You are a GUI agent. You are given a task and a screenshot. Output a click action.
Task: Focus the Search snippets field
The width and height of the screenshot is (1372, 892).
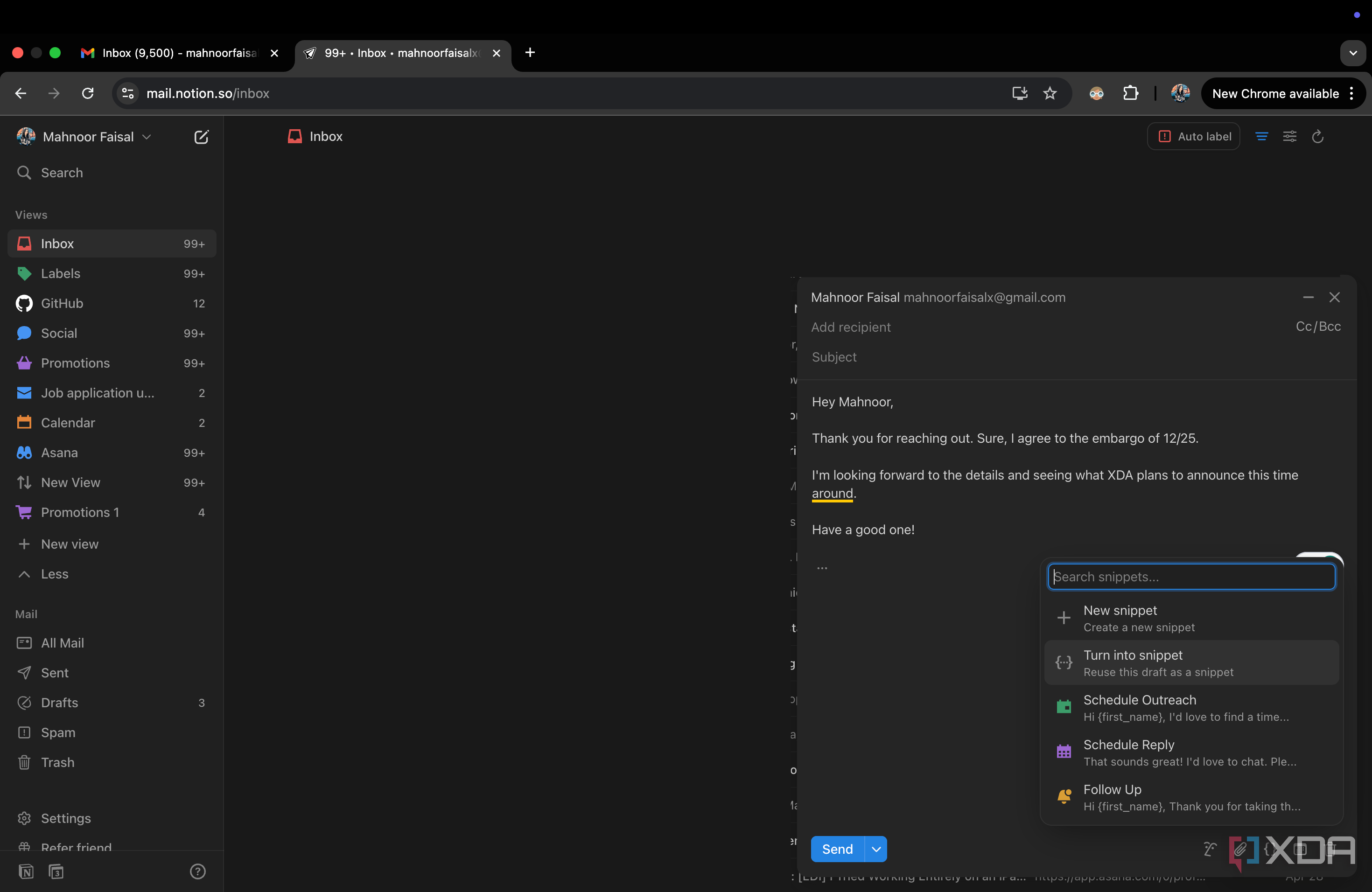coord(1191,577)
